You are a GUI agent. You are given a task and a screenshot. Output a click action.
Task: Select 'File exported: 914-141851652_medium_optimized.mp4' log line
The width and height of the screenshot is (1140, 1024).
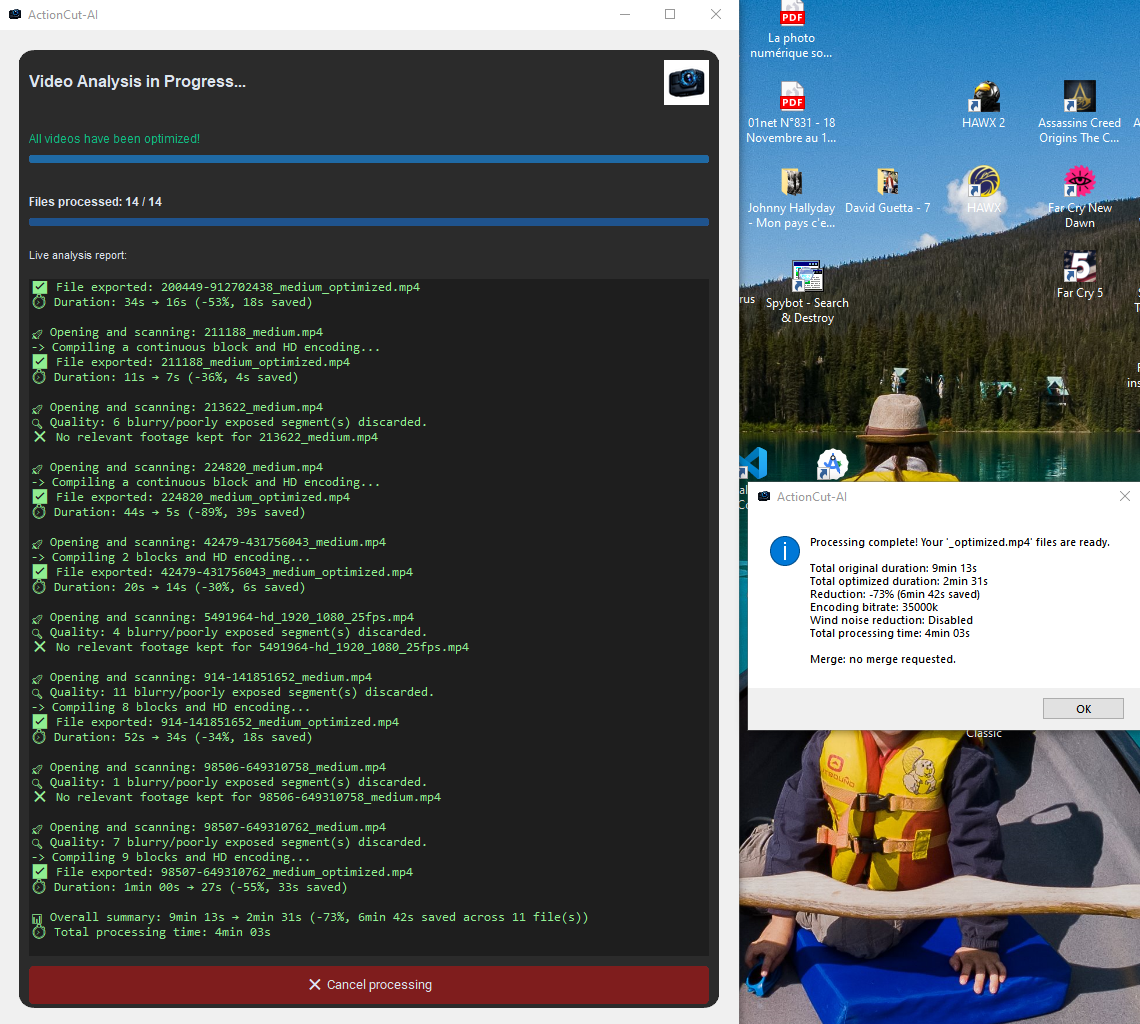click(216, 722)
